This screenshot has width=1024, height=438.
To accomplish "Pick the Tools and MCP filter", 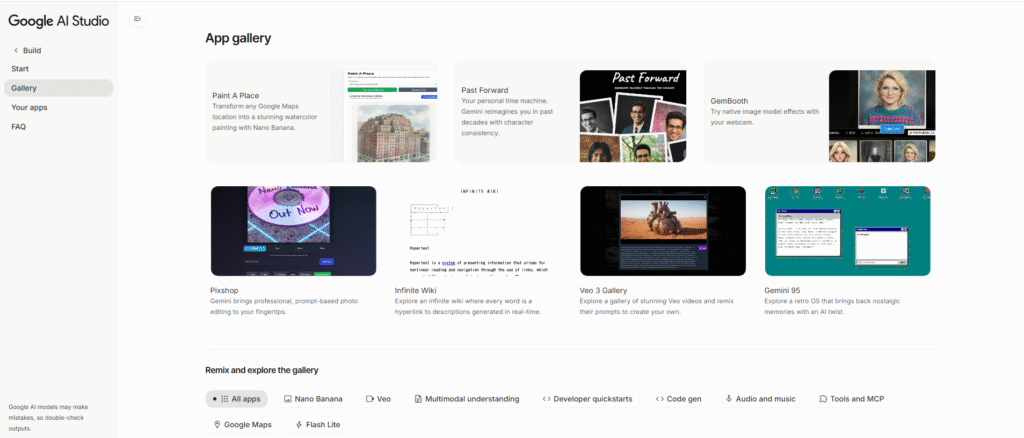I will [x=850, y=399].
